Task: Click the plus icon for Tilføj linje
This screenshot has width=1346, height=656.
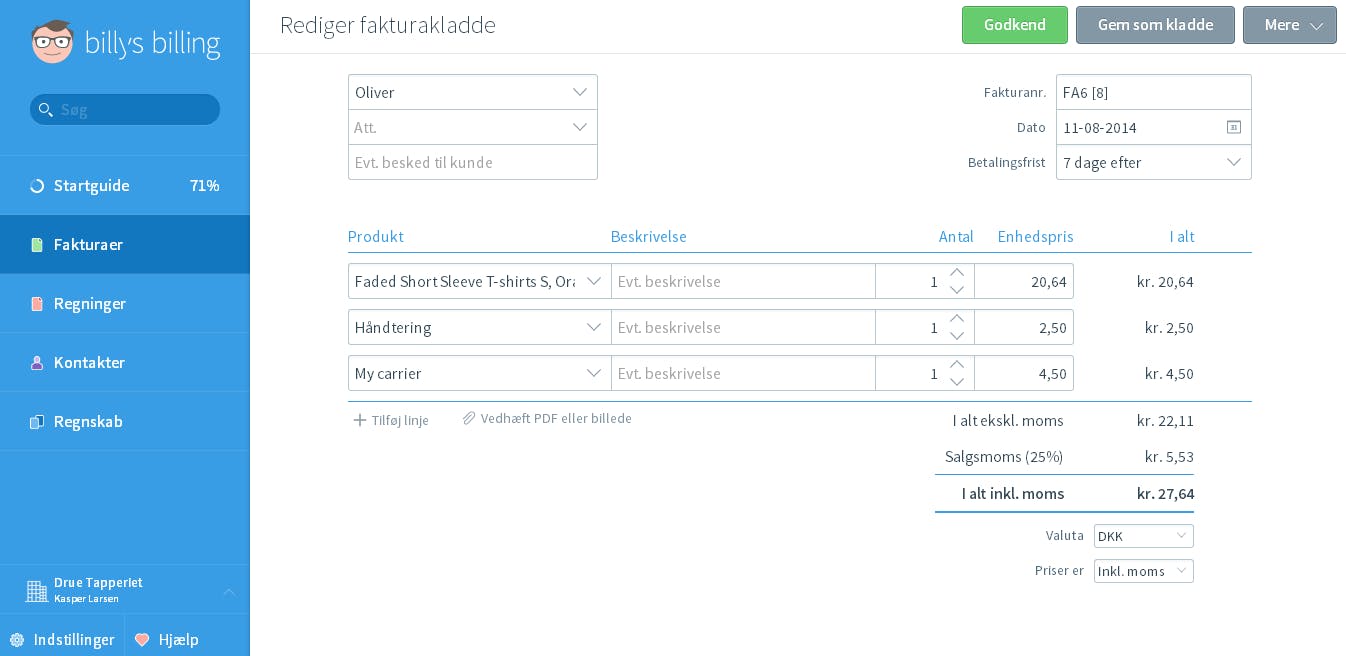Action: pos(360,420)
